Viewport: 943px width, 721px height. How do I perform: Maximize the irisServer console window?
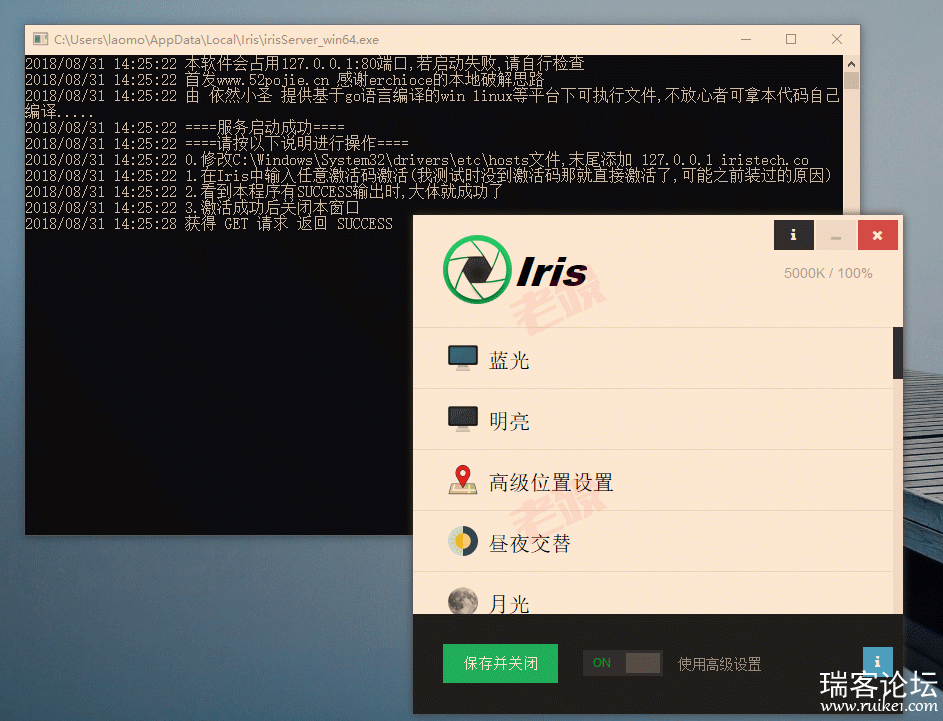[791, 39]
